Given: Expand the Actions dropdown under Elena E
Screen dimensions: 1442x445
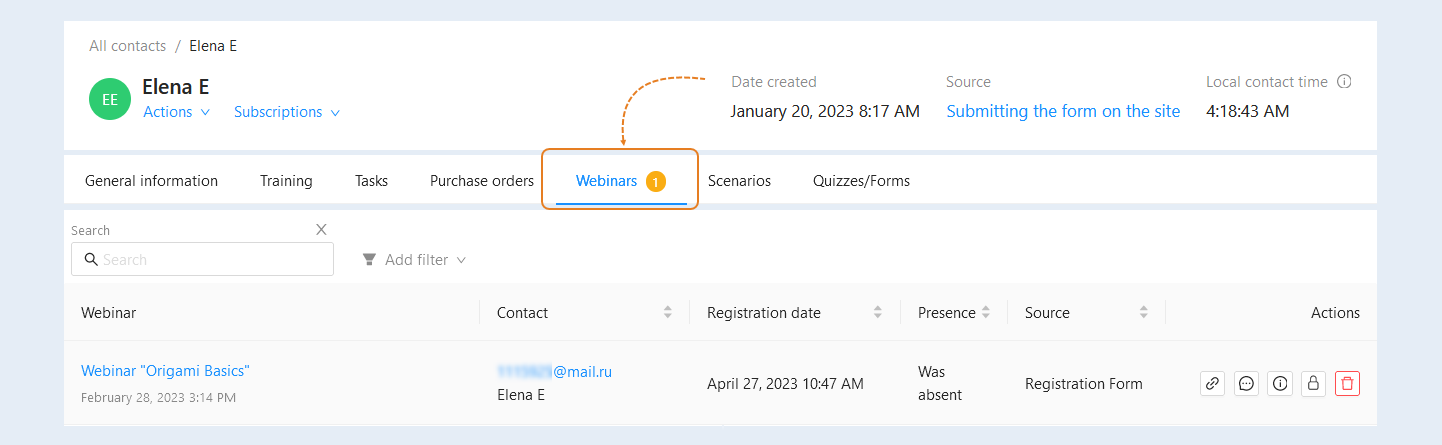Looking at the screenshot, I should [177, 112].
